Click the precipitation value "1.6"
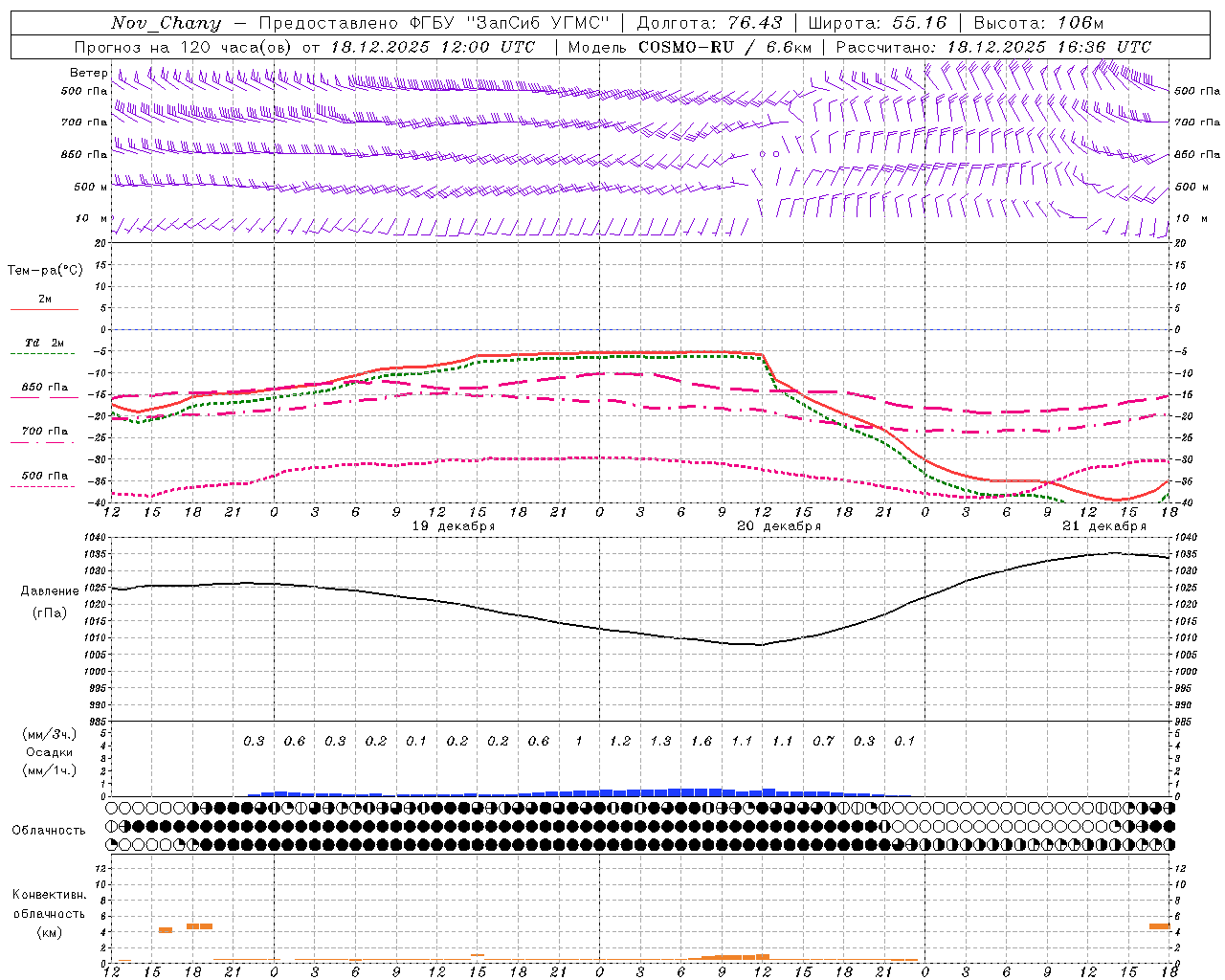This screenshot has height=980, width=1225. 702,741
